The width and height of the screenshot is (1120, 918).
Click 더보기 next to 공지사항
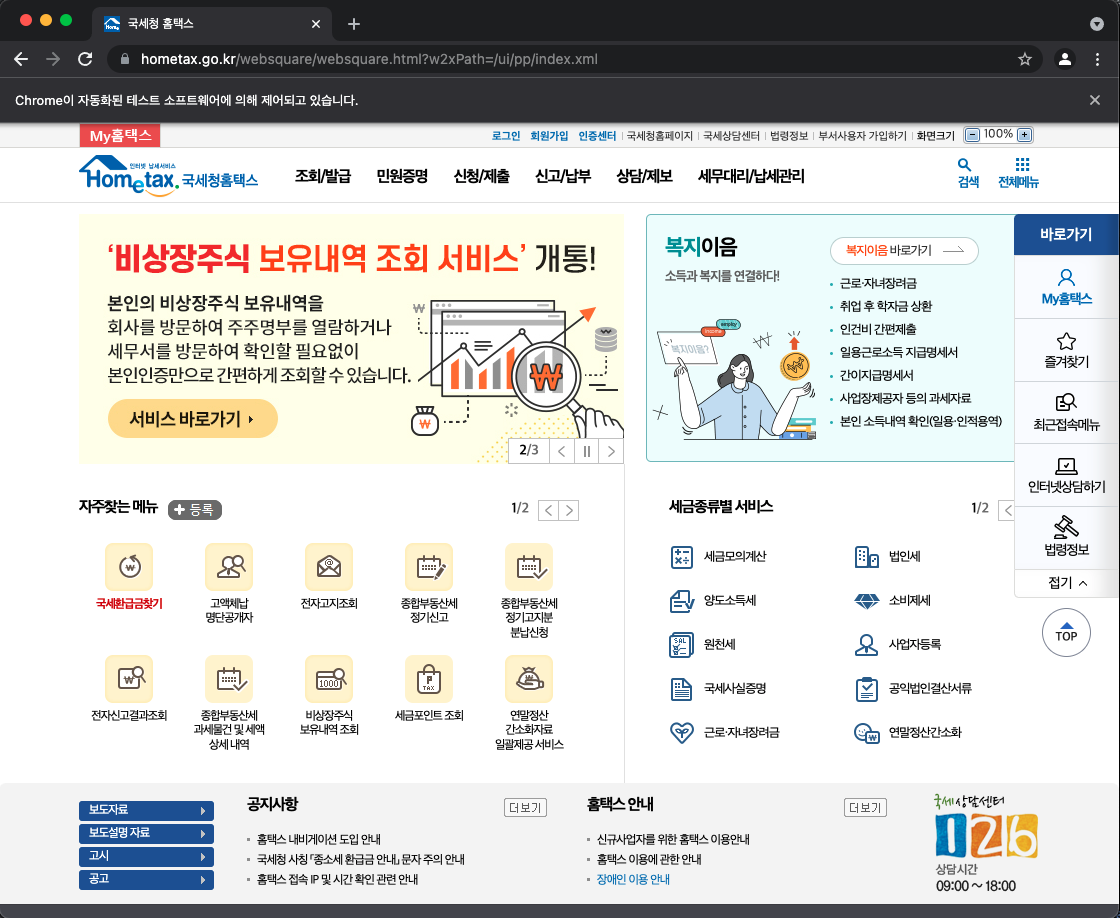pos(525,808)
